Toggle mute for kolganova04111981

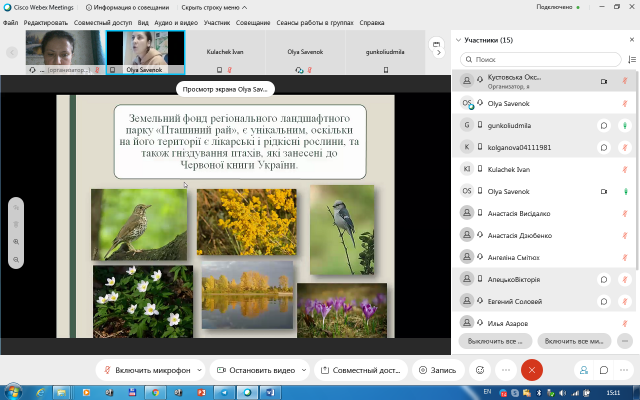[x=625, y=147]
